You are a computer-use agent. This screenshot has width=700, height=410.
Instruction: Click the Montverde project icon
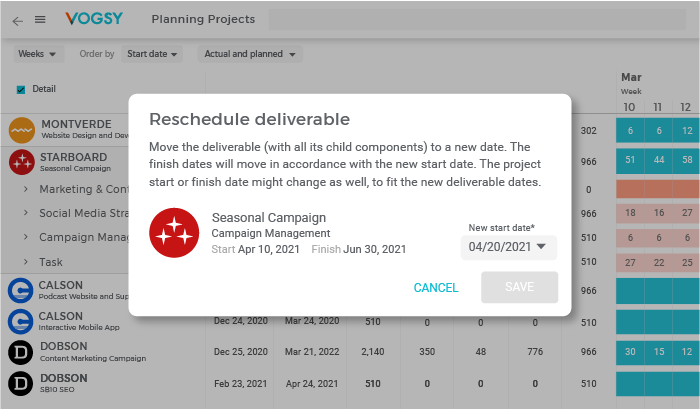point(22,130)
